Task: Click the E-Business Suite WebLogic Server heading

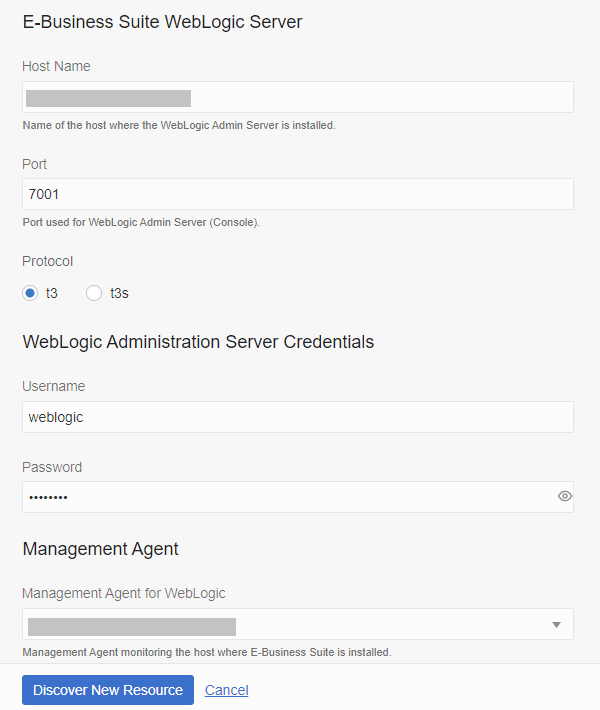Action: tap(162, 21)
